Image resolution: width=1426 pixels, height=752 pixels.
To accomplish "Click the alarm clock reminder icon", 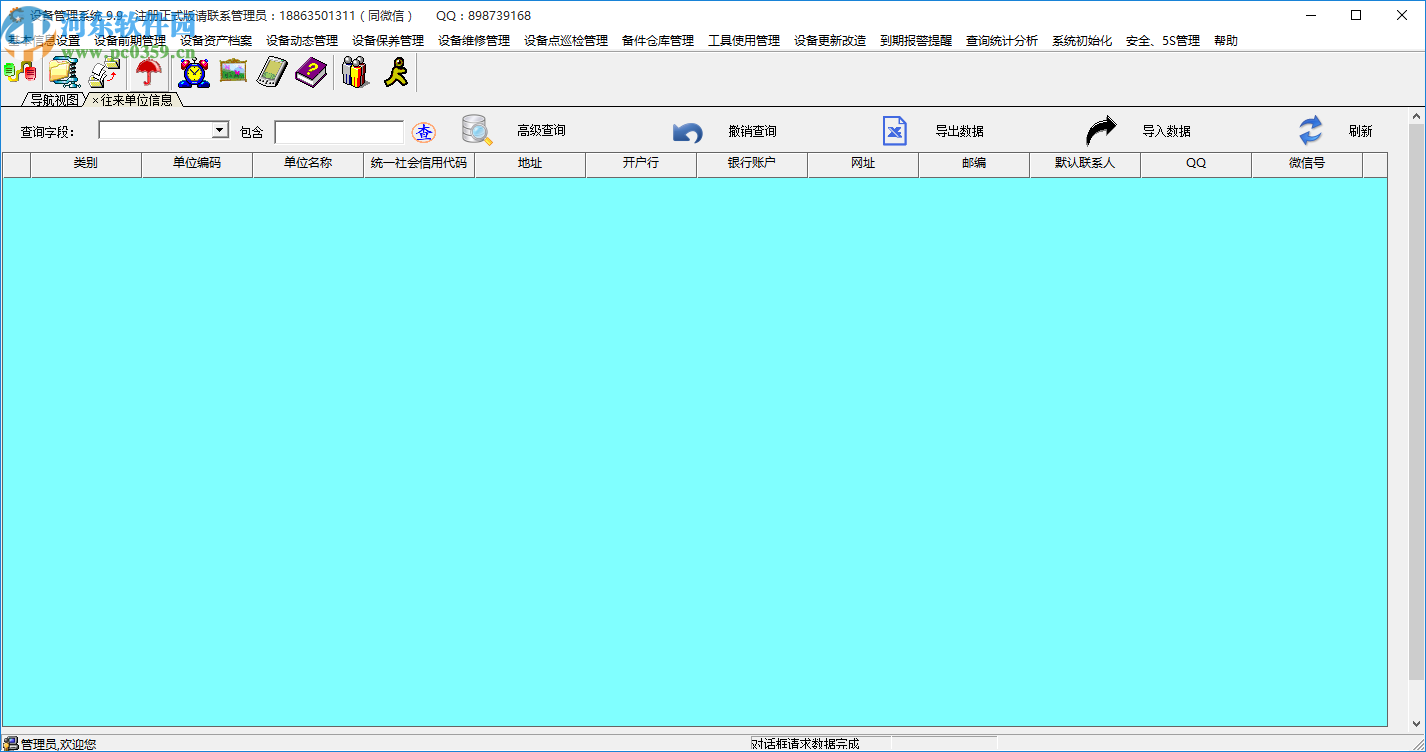I will [193, 73].
